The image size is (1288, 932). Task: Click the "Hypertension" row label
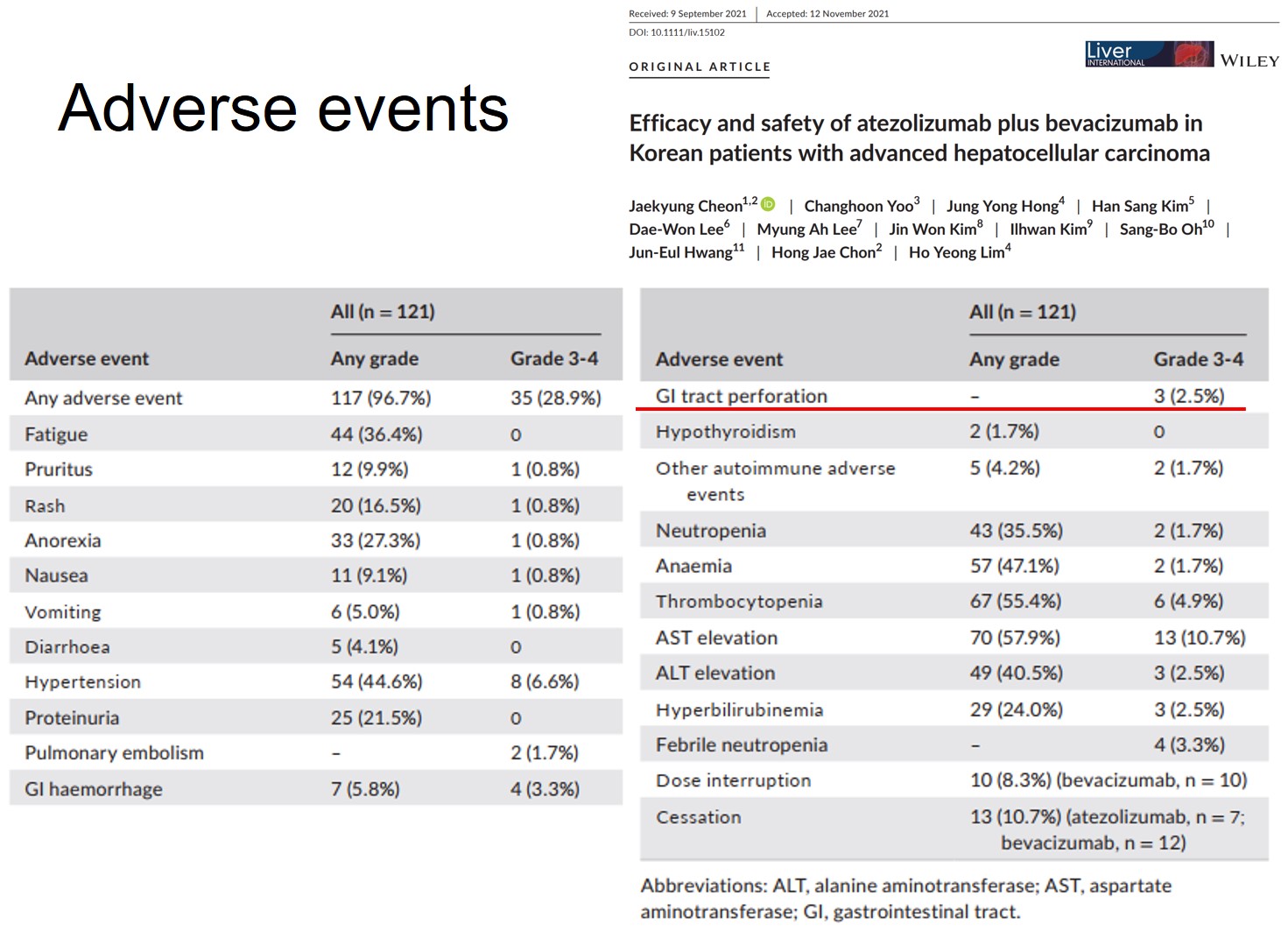click(x=82, y=682)
